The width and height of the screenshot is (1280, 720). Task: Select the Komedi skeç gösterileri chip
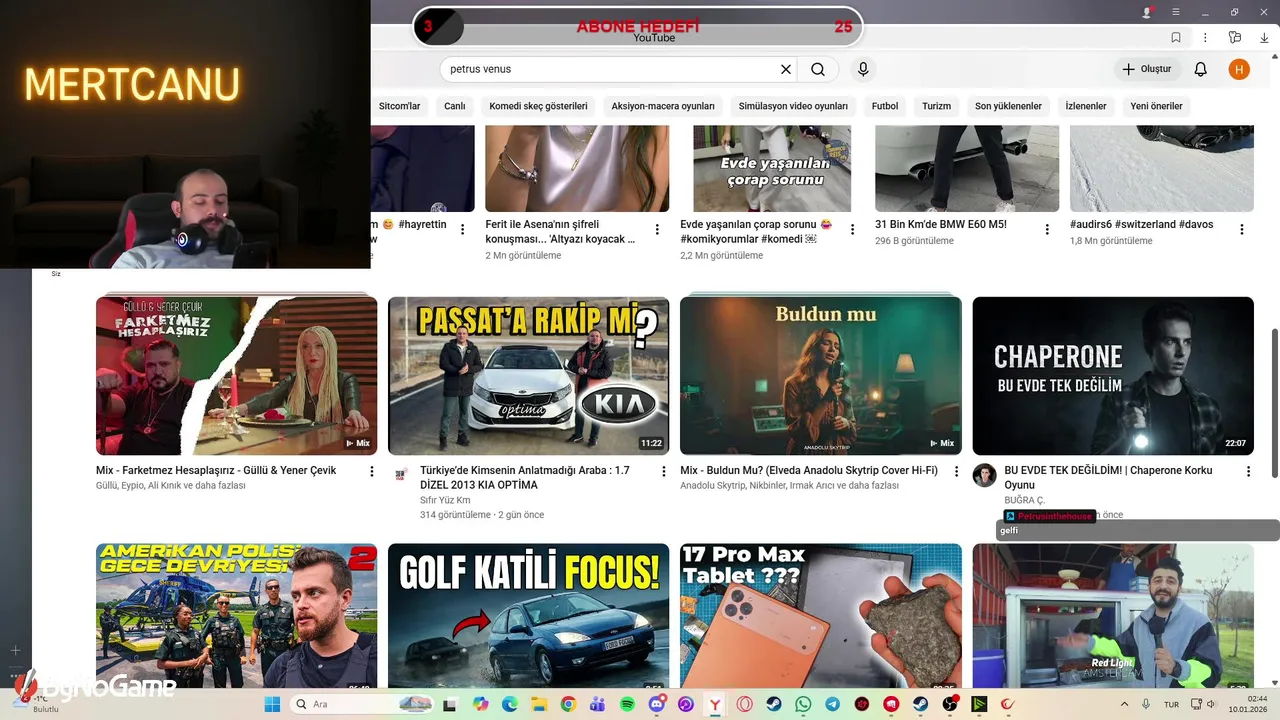pyautogui.click(x=538, y=106)
